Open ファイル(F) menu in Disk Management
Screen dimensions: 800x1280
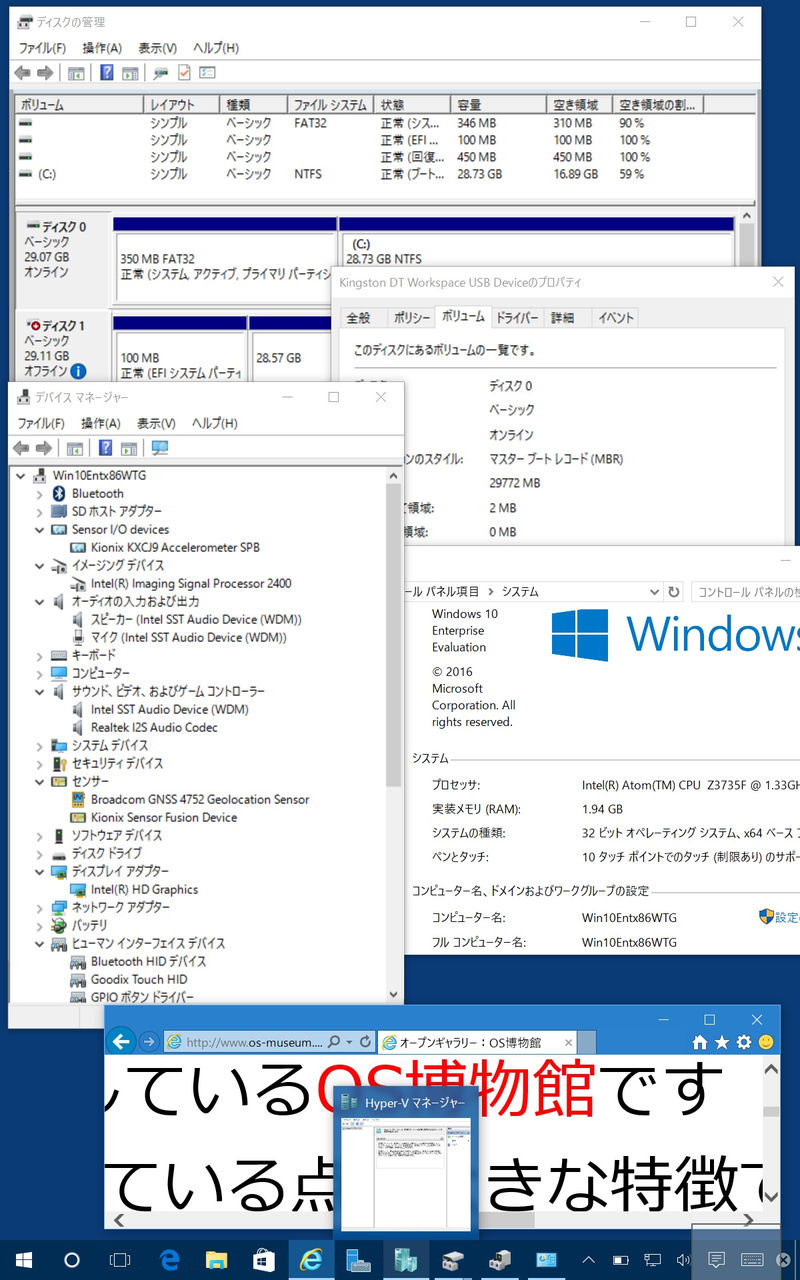click(42, 48)
